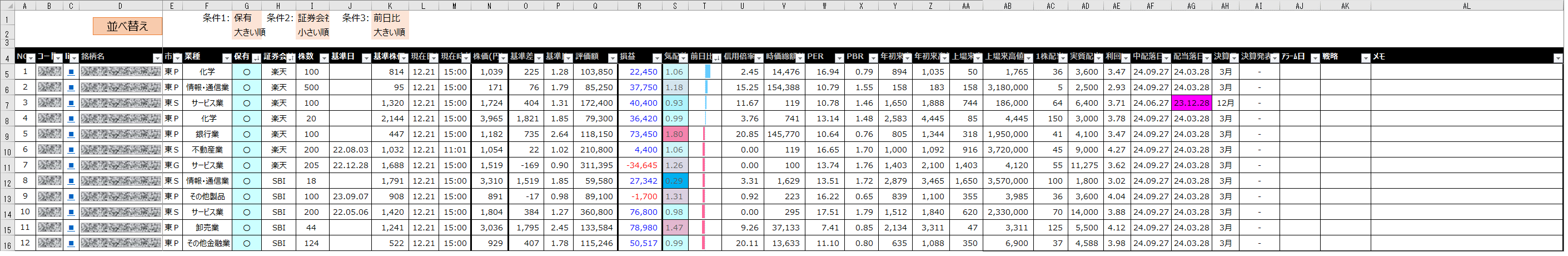1568x256 pixels.
Task: Select the 現在時刻 cell 11:01
Action: click(x=455, y=150)
